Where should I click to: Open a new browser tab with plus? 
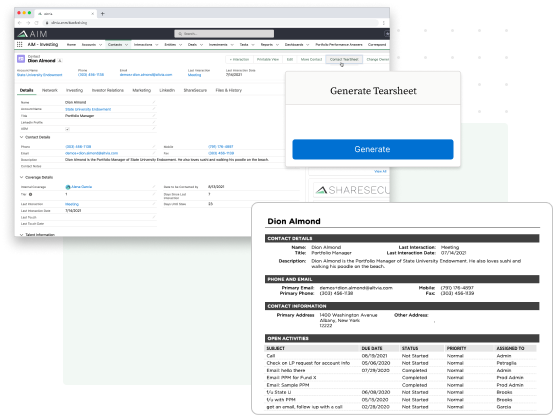click(x=103, y=13)
